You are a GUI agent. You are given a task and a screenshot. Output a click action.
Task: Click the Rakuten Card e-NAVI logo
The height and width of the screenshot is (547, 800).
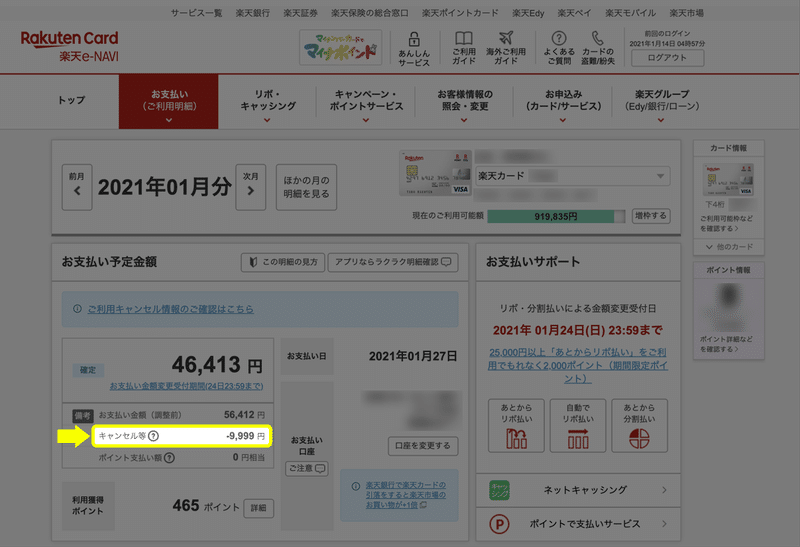[x=69, y=46]
